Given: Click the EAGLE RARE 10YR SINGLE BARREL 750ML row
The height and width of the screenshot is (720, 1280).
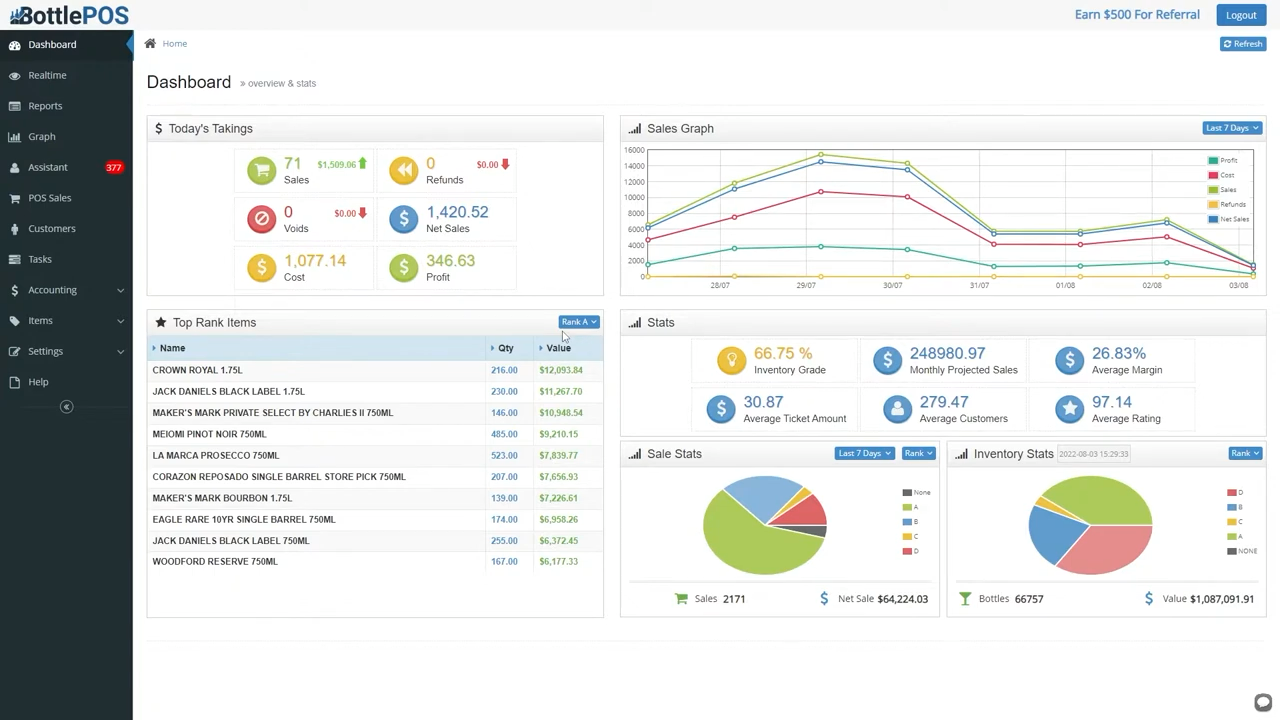Looking at the screenshot, I should coord(375,519).
